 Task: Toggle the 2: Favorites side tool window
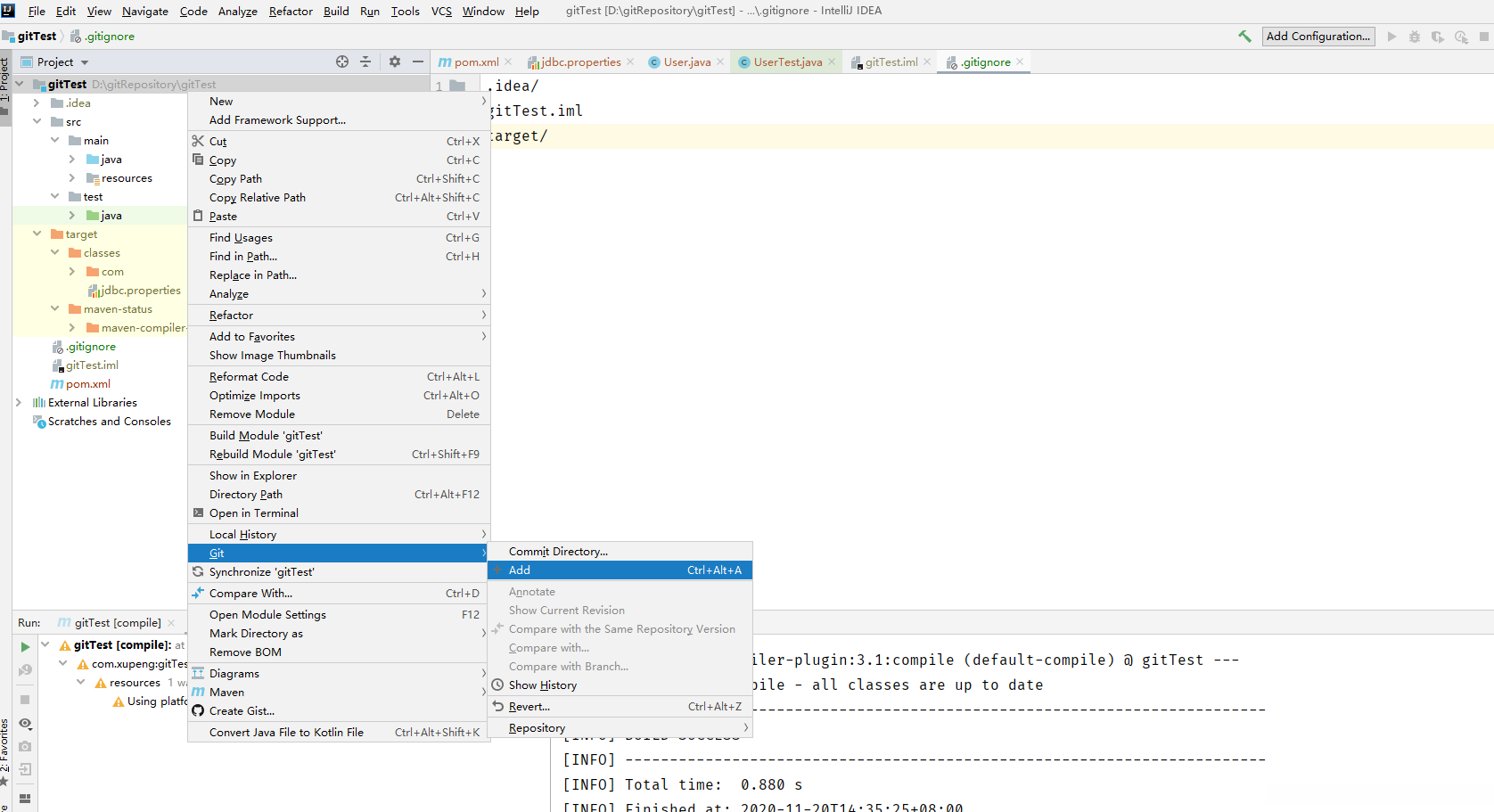click(5, 749)
